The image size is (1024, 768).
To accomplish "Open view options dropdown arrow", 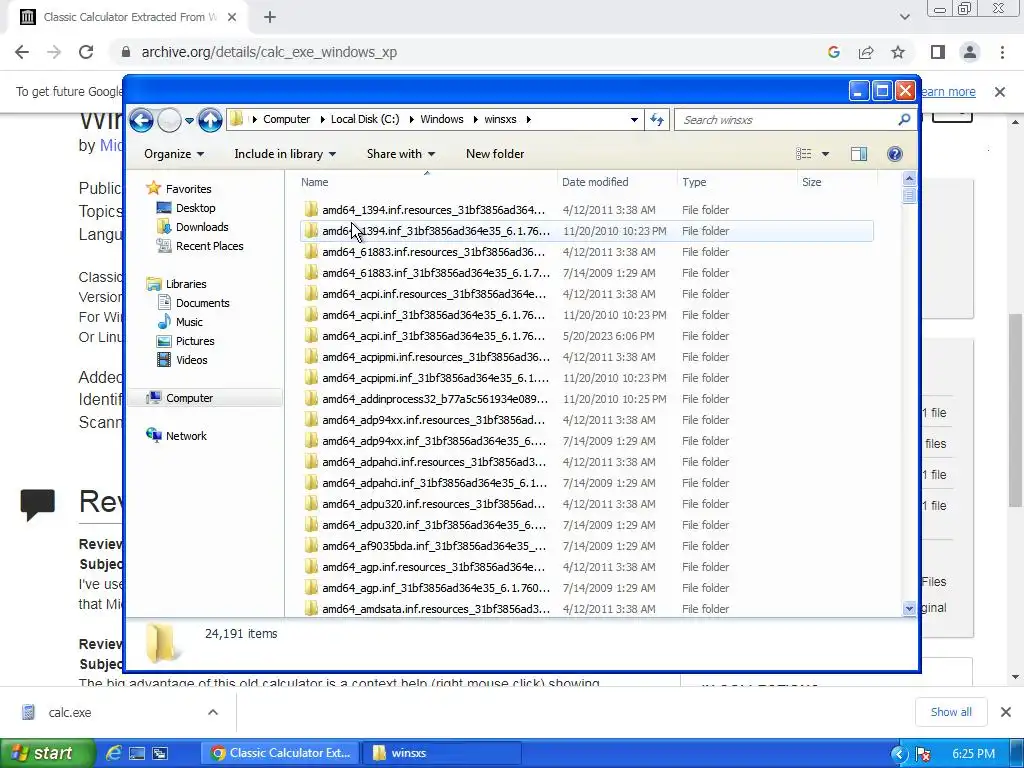I will point(825,154).
